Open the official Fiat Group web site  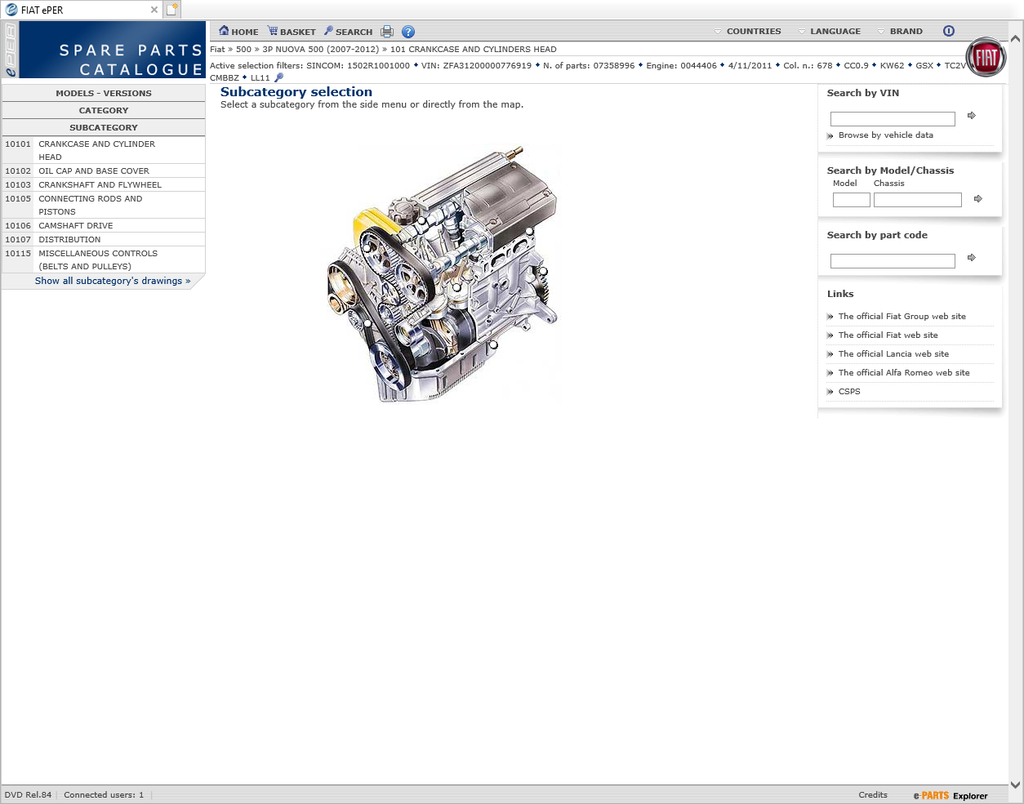click(902, 316)
